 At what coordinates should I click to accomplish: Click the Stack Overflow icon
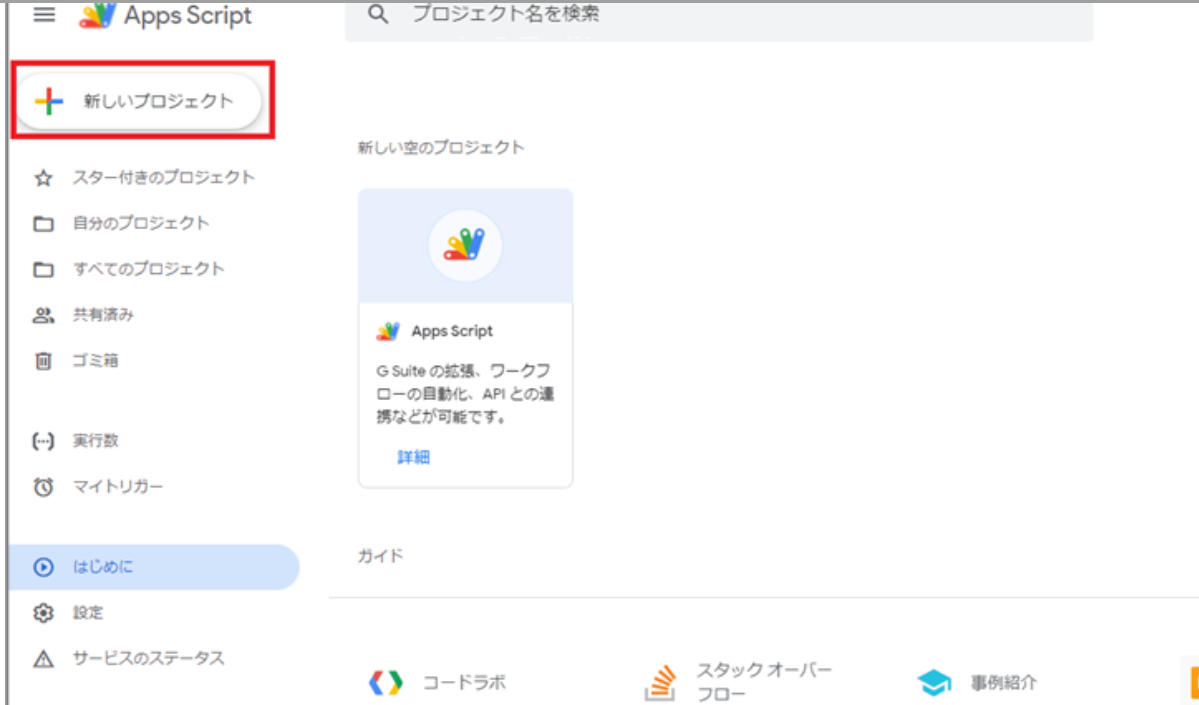pos(660,682)
